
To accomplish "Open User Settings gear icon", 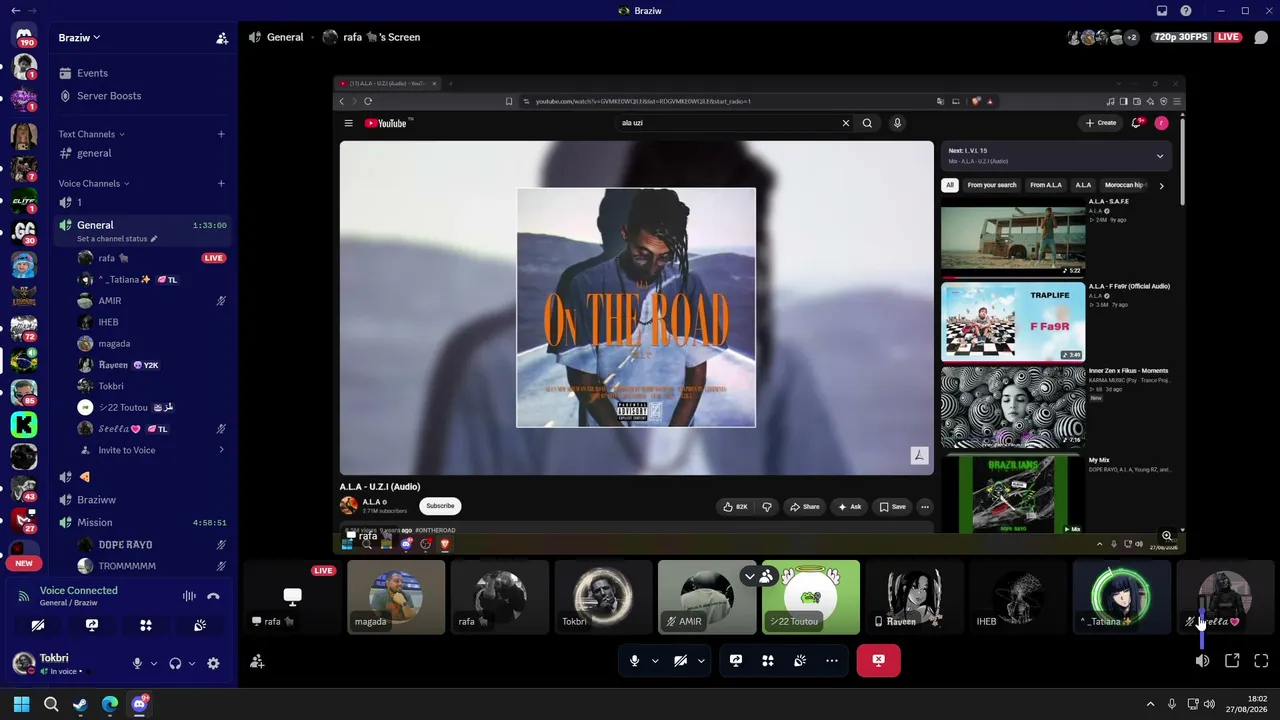I will tap(213, 663).
